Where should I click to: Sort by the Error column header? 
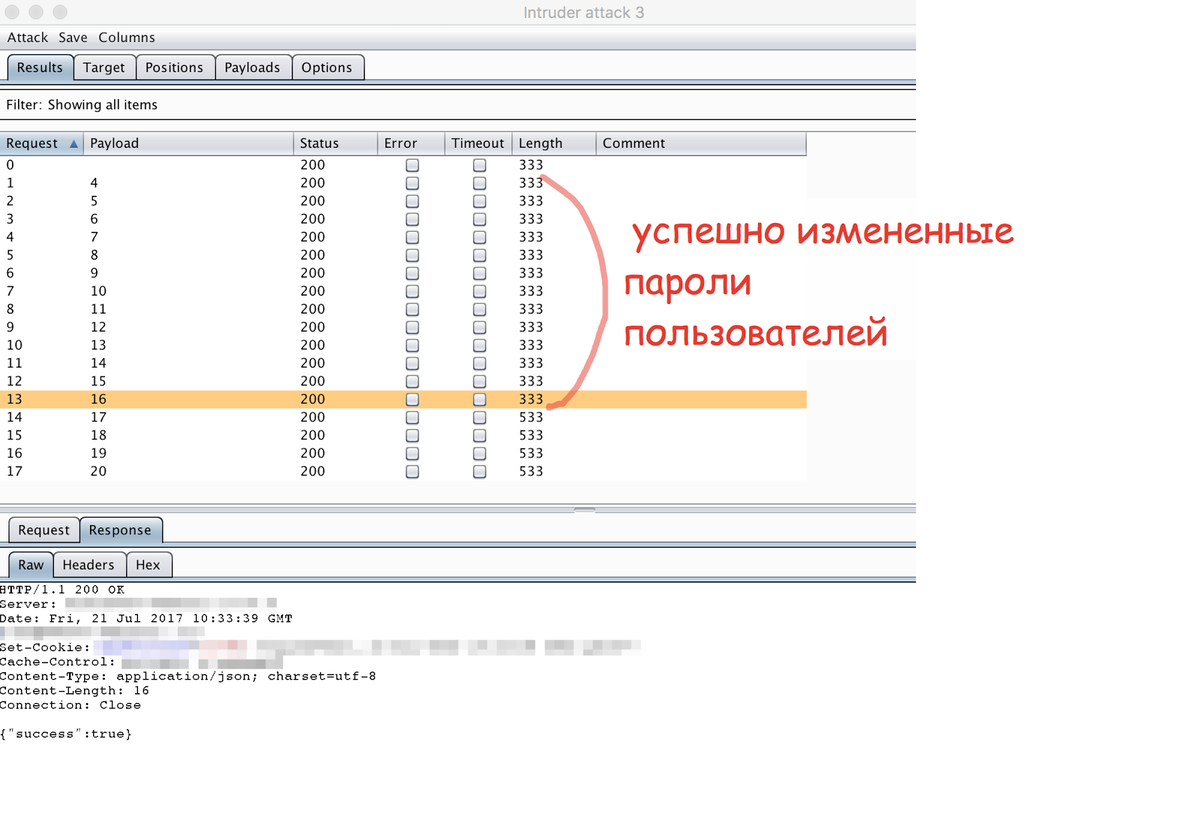point(411,143)
